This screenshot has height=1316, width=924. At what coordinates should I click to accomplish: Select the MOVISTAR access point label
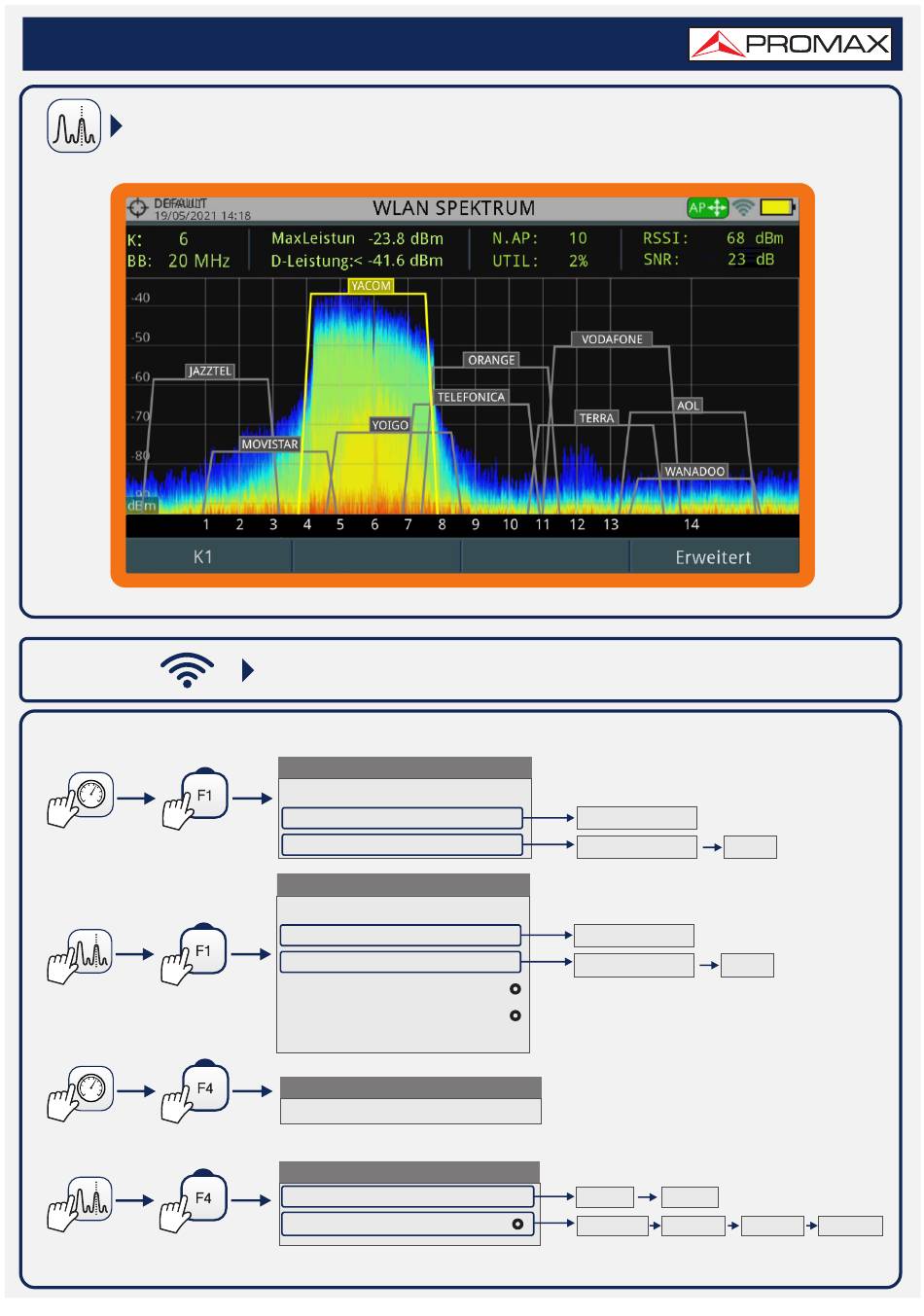pyautogui.click(x=269, y=445)
